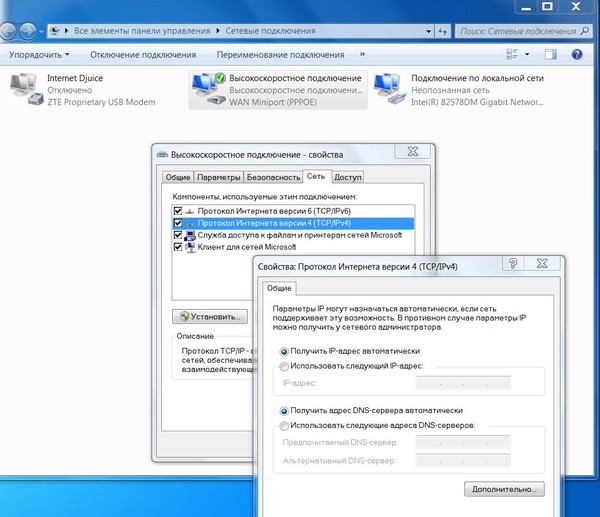Click text WAN Miniport (PPPOE)
Image resolution: width=600 pixels, height=517 pixels.
pos(273,102)
